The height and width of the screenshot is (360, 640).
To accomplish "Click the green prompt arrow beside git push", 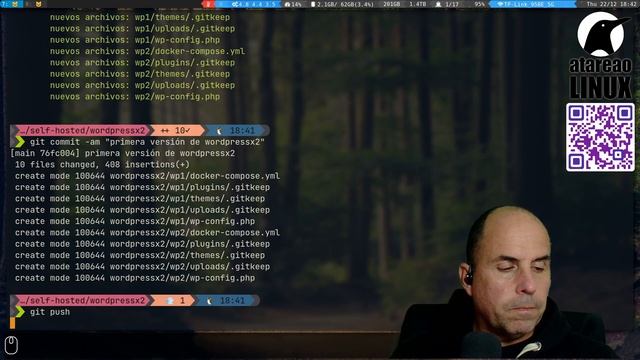I will click(19, 312).
